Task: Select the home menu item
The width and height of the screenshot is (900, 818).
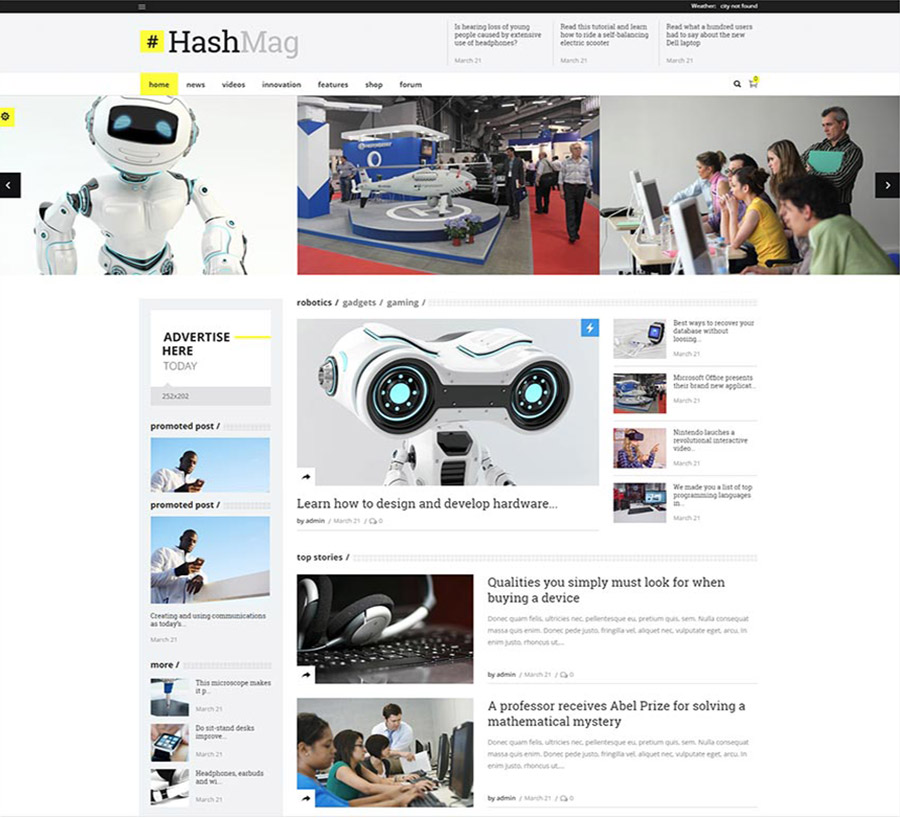Action: [x=159, y=85]
